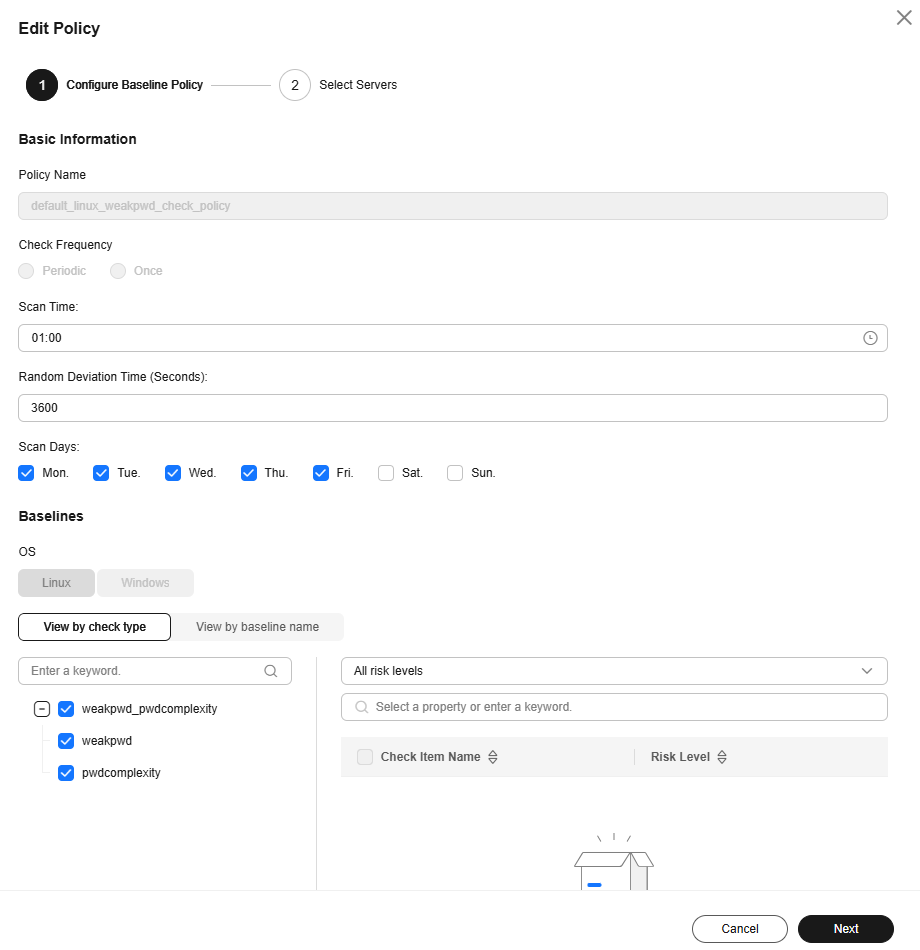Sort by Check Item Name arrows

point(493,757)
